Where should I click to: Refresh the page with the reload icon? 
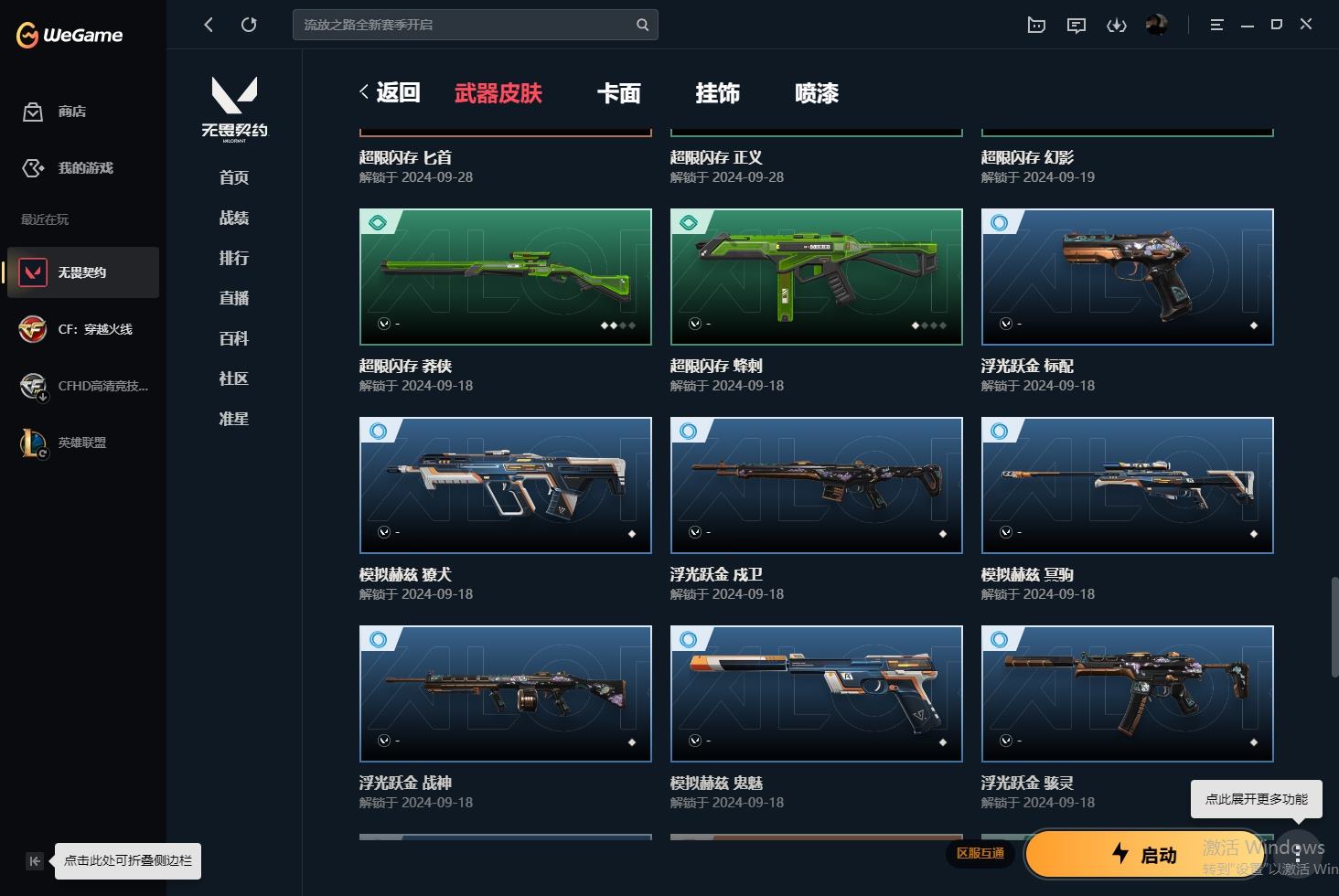(249, 25)
